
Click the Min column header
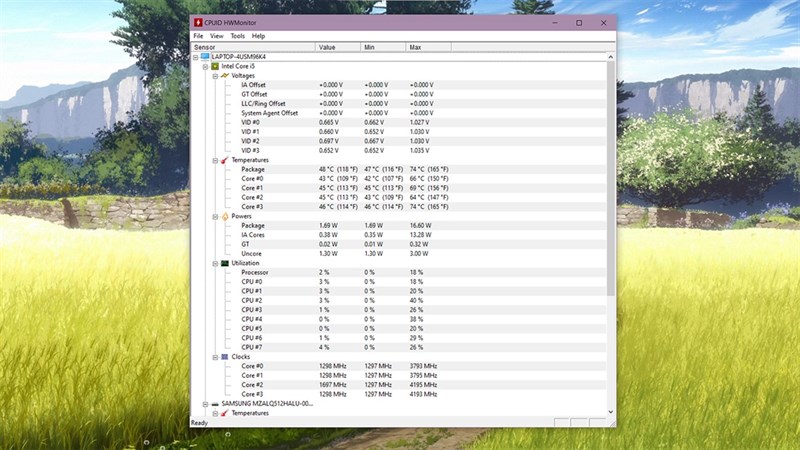tap(383, 47)
